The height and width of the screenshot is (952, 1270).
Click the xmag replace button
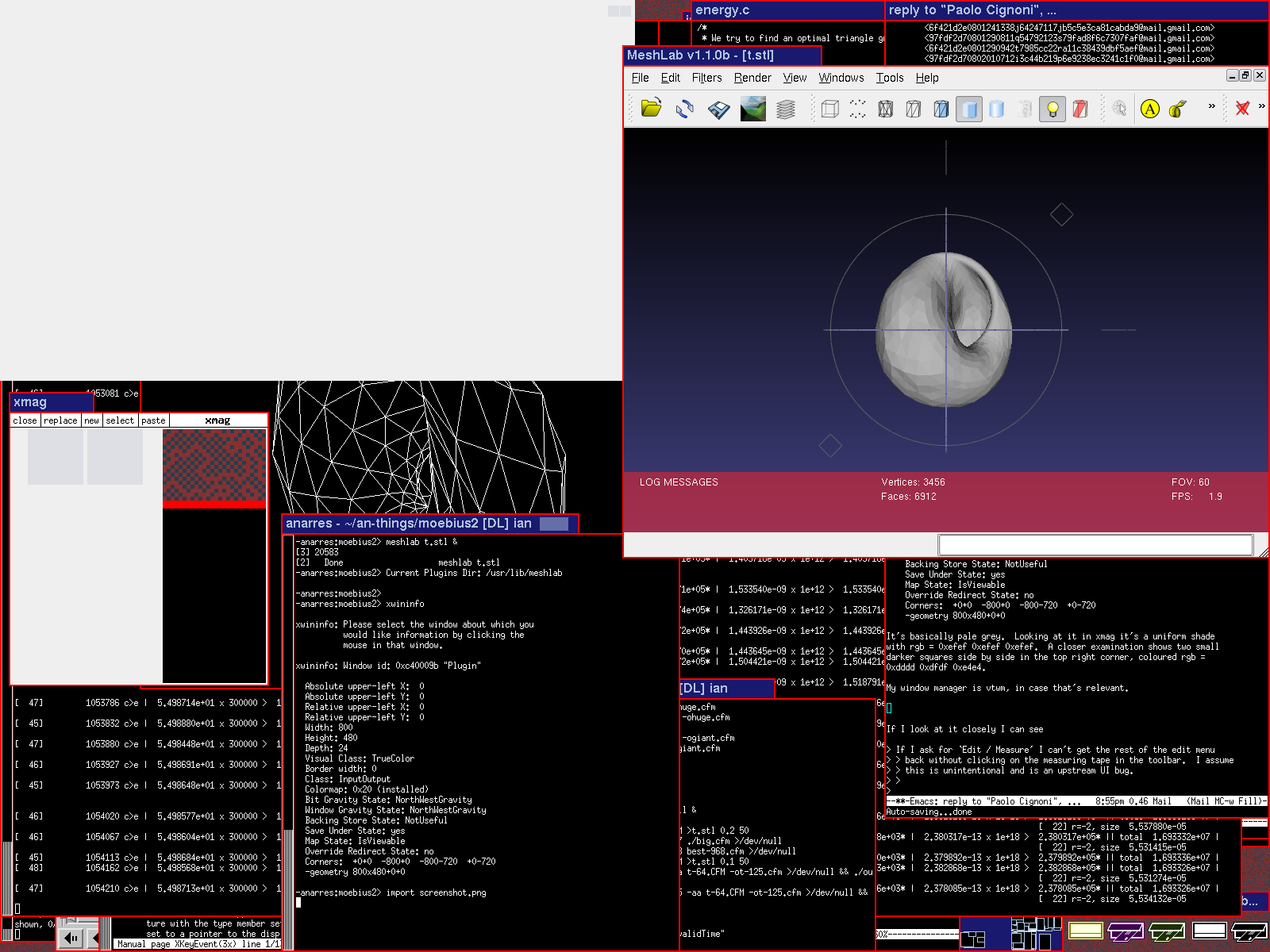(x=60, y=420)
